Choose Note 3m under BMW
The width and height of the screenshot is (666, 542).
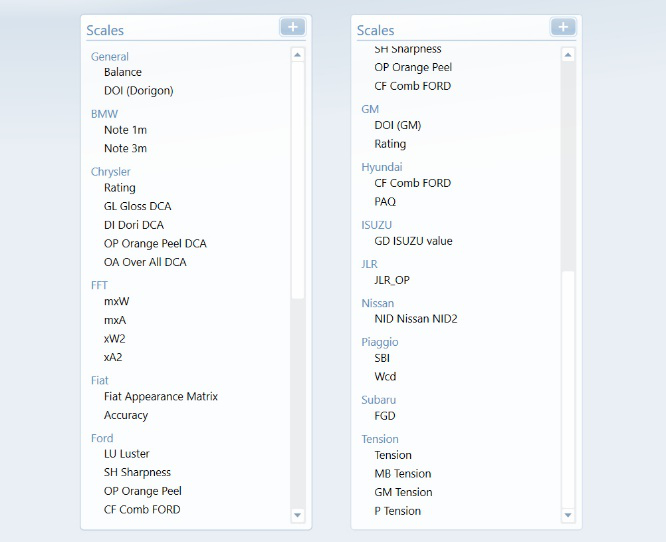(x=125, y=148)
